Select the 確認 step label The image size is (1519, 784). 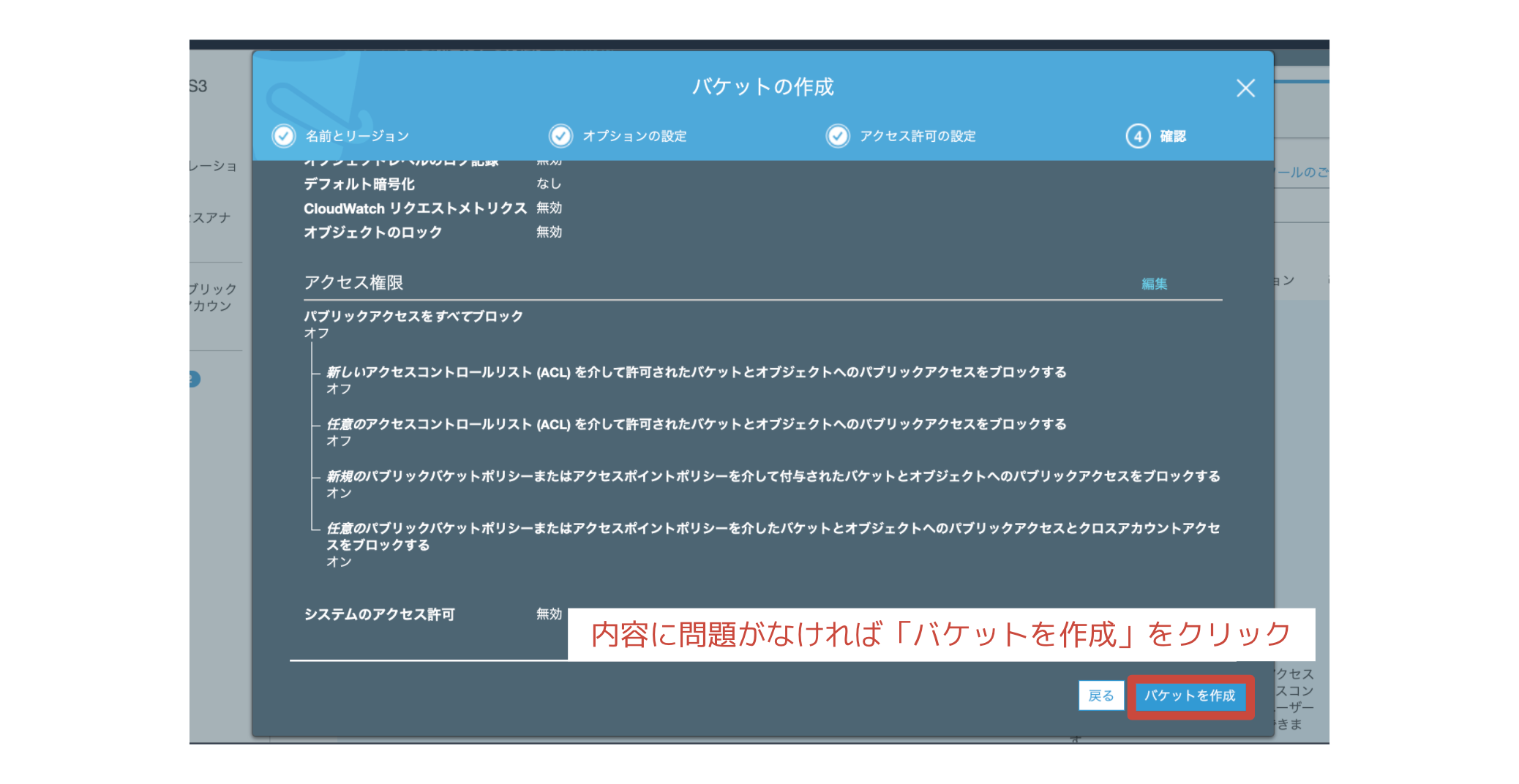[x=1172, y=136]
